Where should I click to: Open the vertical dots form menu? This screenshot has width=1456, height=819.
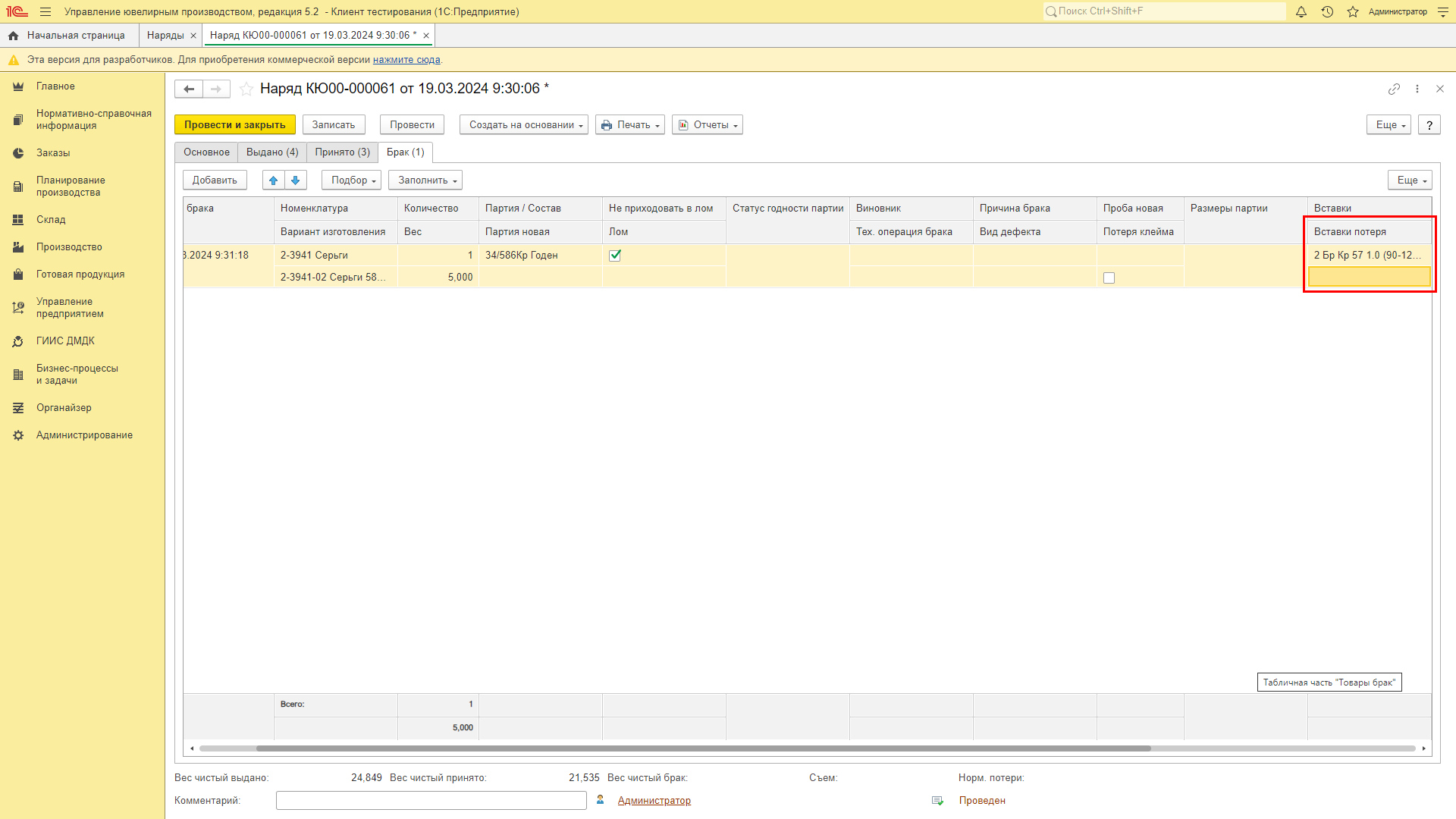(1417, 89)
